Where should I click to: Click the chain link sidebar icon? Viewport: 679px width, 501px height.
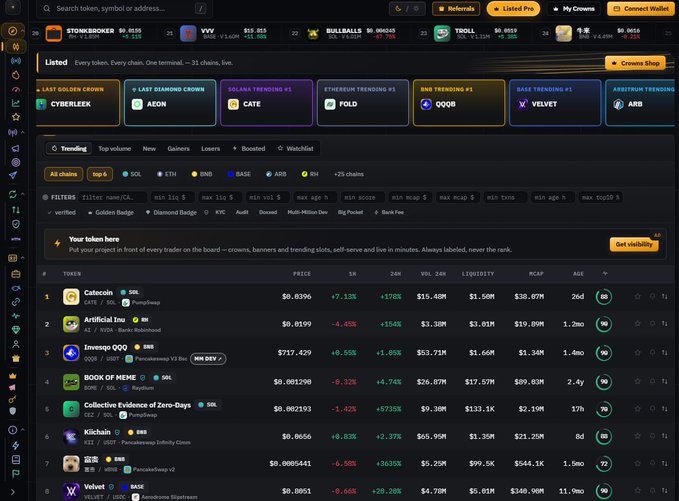pos(16,302)
